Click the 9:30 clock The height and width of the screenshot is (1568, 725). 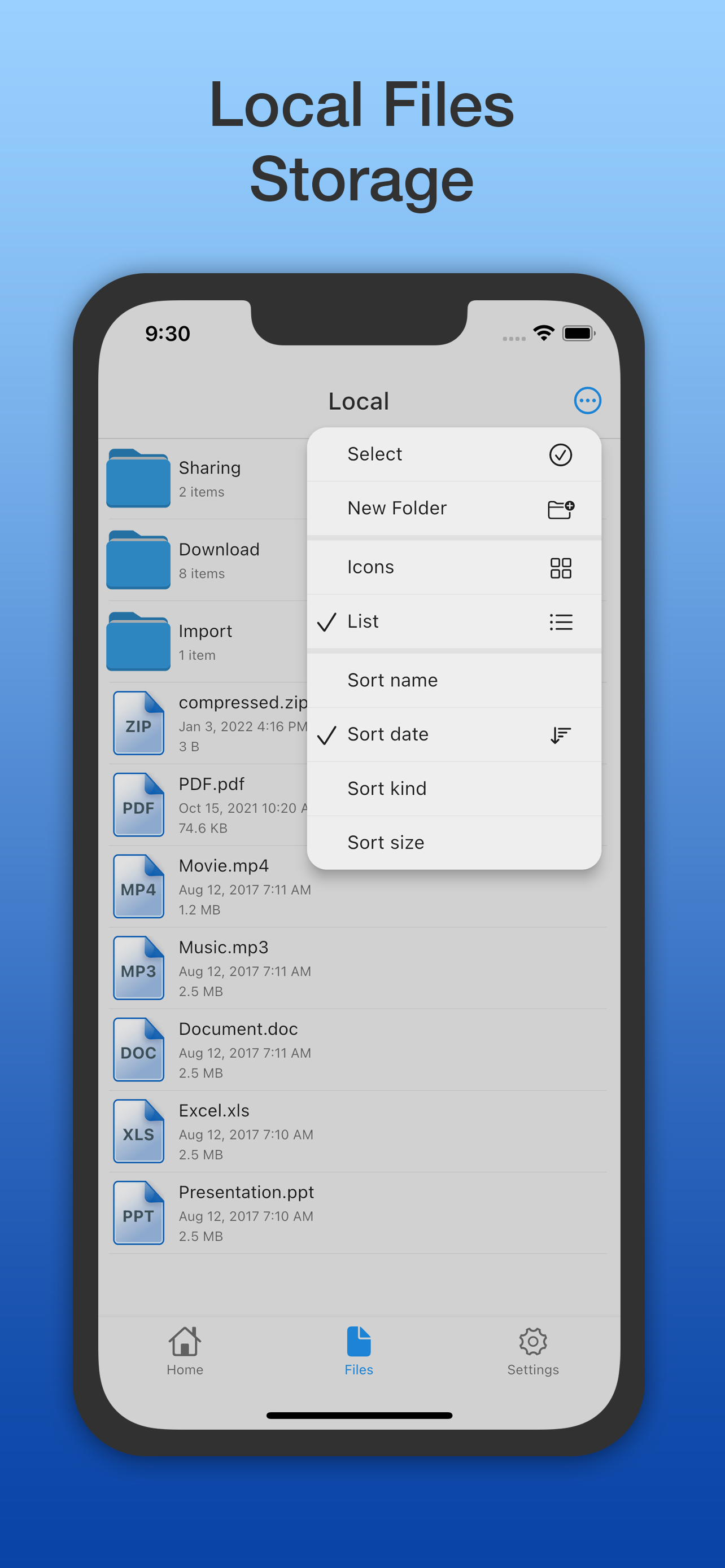pos(167,334)
